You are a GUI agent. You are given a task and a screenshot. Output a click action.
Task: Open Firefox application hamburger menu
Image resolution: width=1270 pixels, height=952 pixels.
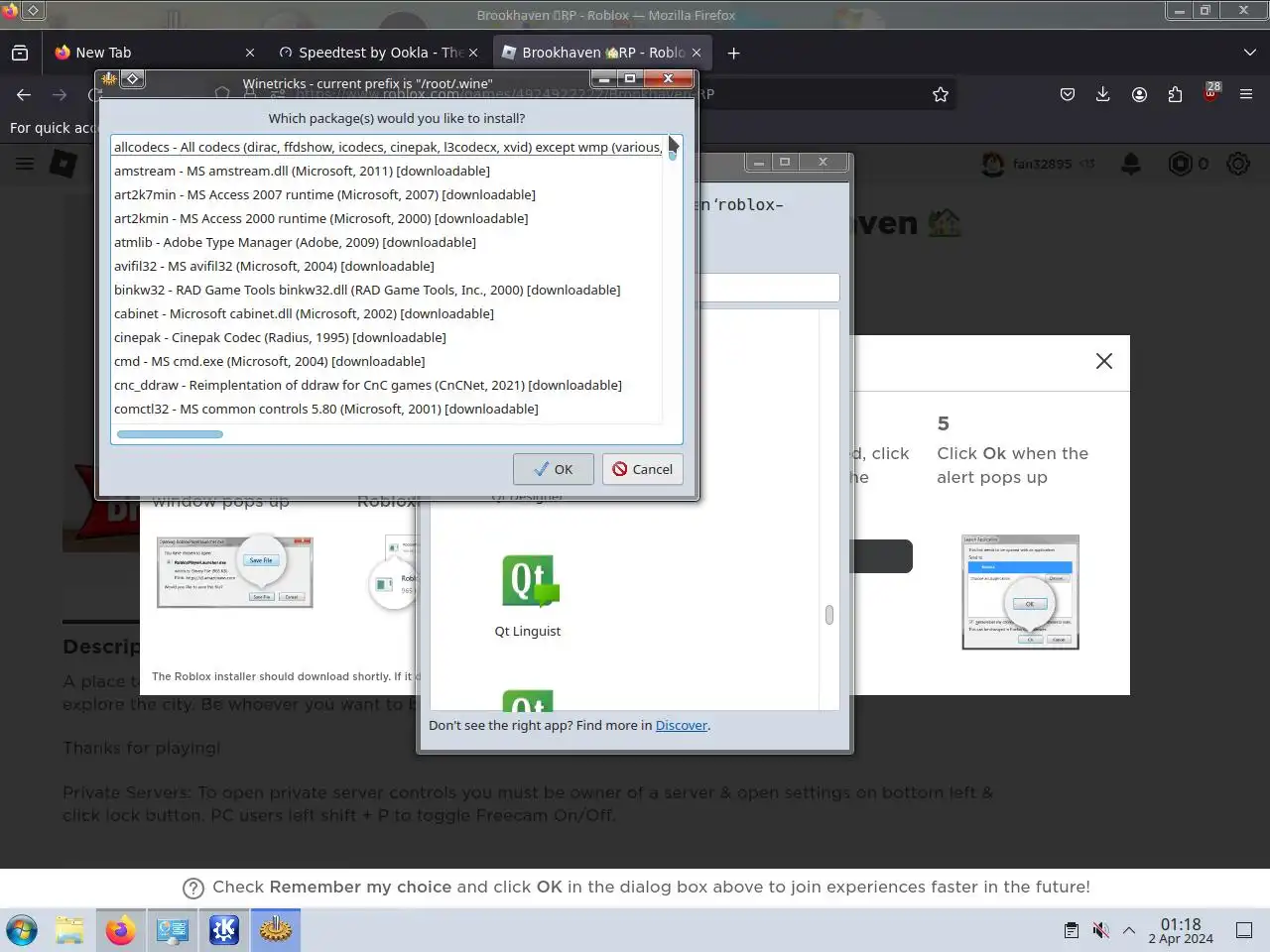(1246, 94)
